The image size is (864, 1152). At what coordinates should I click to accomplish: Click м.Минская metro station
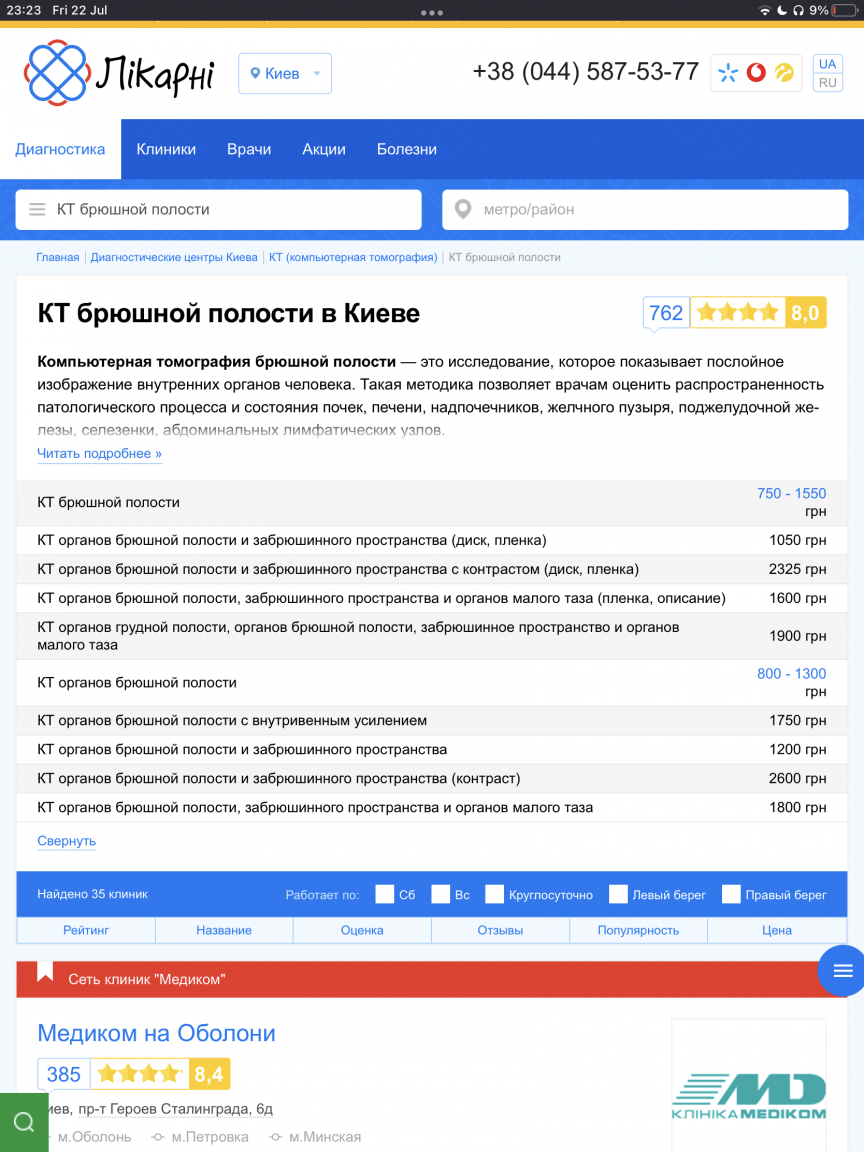325,1137
